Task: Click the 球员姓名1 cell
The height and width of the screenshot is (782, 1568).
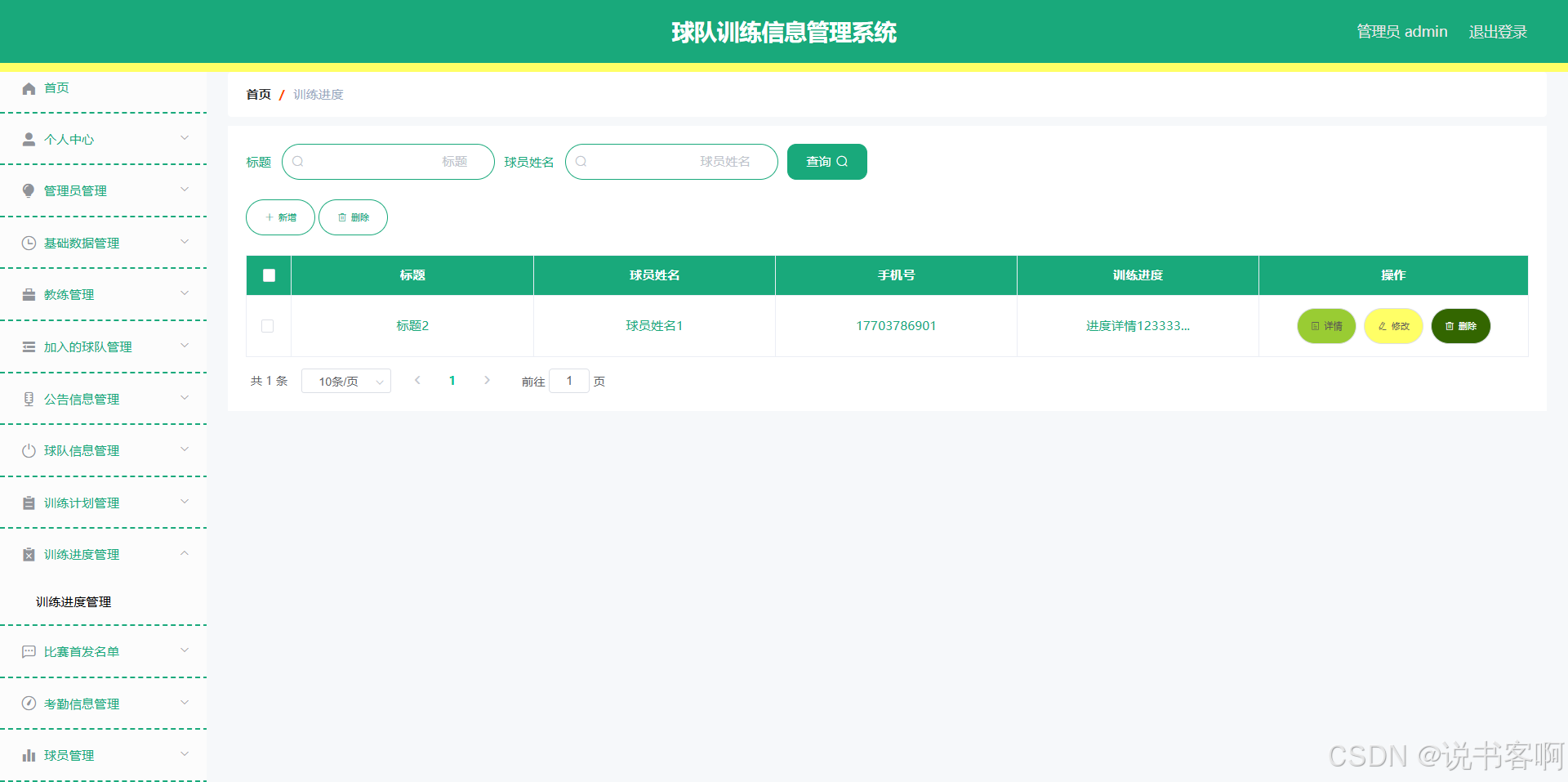Action: tap(654, 326)
